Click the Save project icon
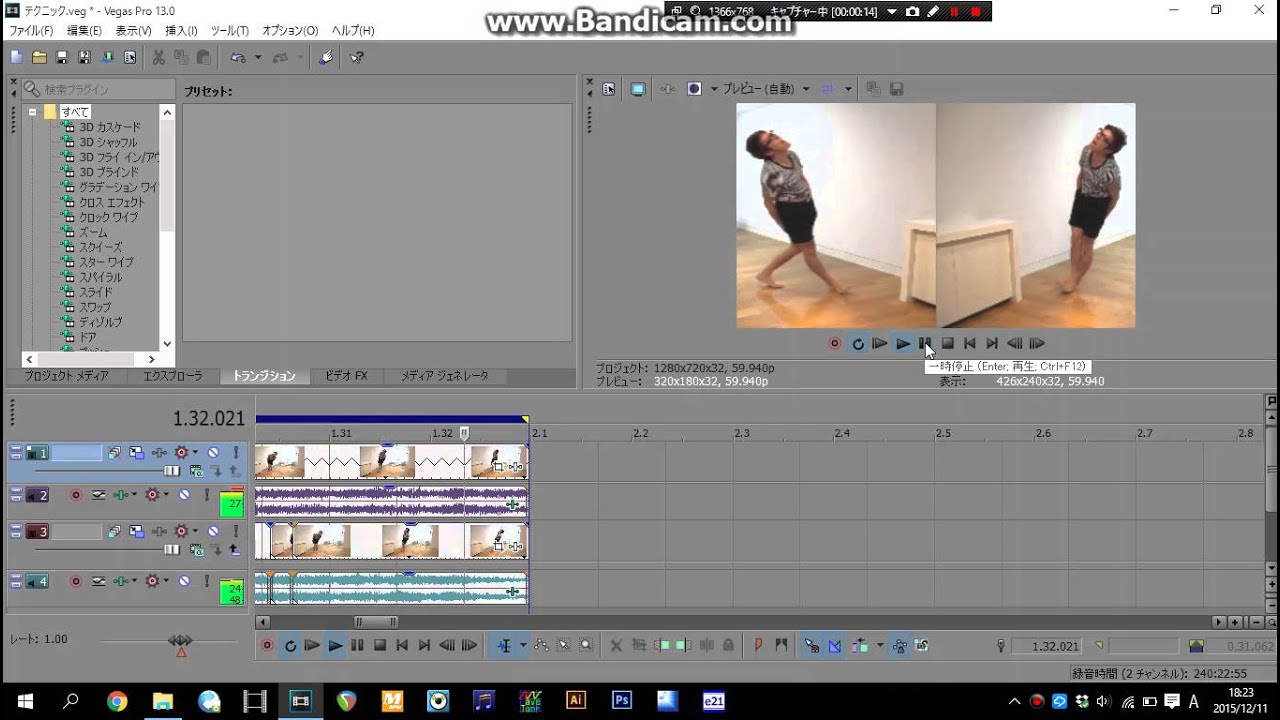1280x720 pixels. pos(62,58)
